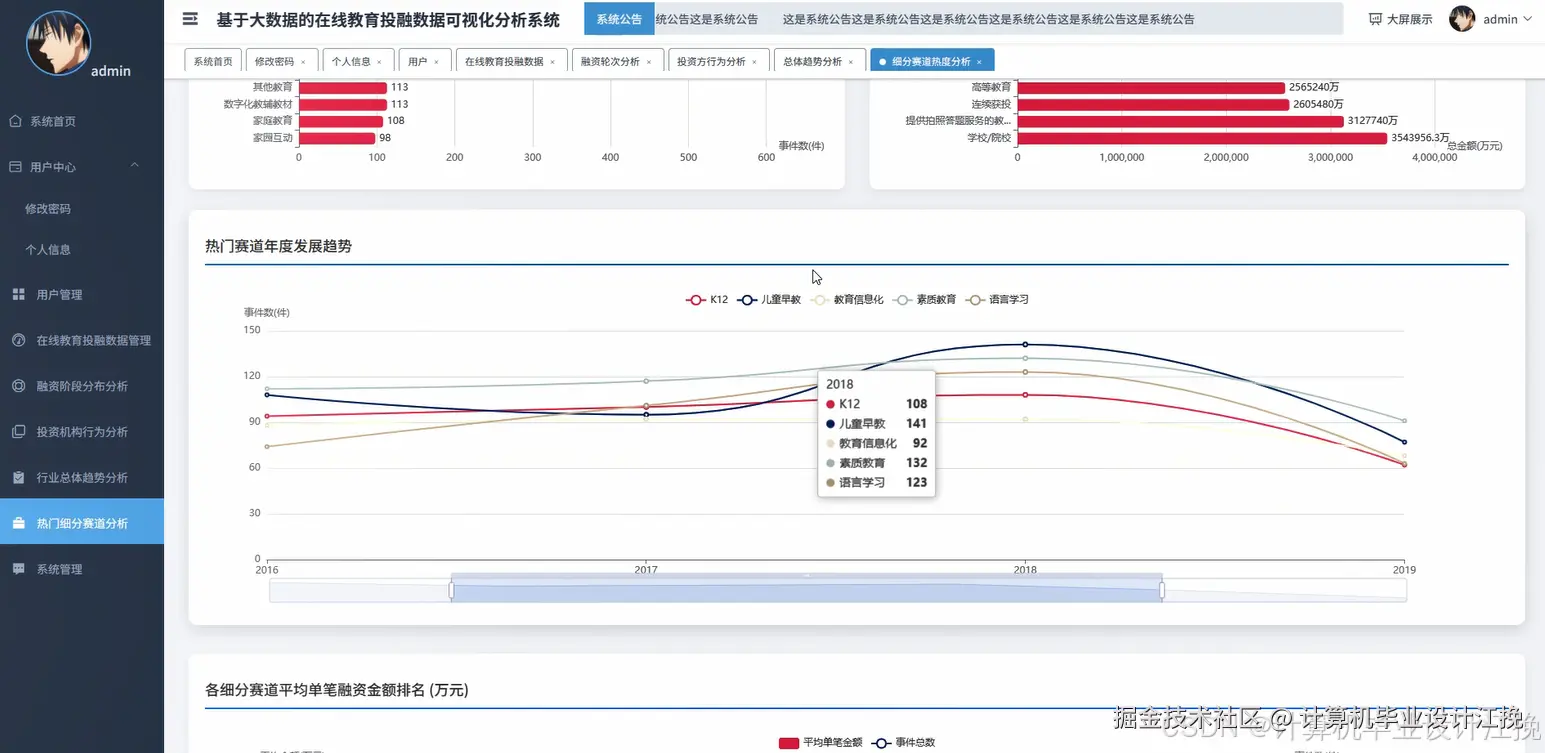
Task: Click the clipboard icon beside 行业总体趋势分析
Action: pos(18,477)
